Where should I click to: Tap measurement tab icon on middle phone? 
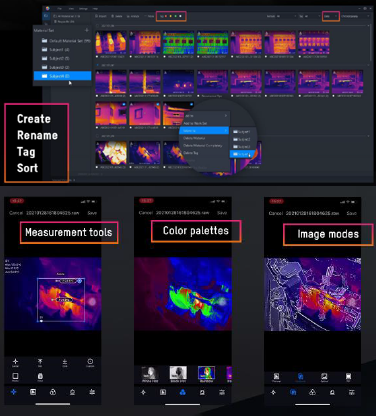(144, 392)
